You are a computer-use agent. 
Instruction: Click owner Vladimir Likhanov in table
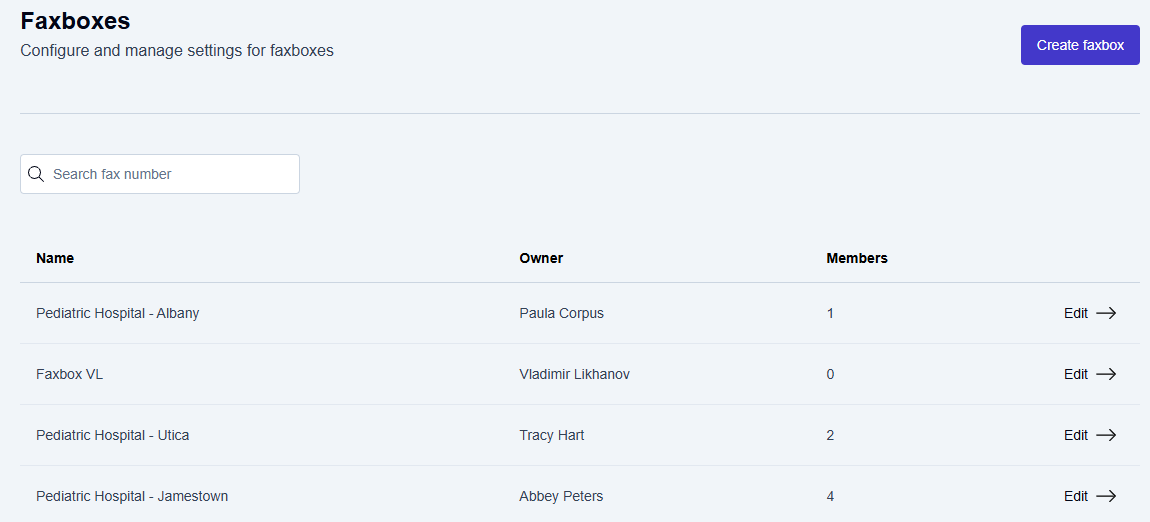(574, 374)
